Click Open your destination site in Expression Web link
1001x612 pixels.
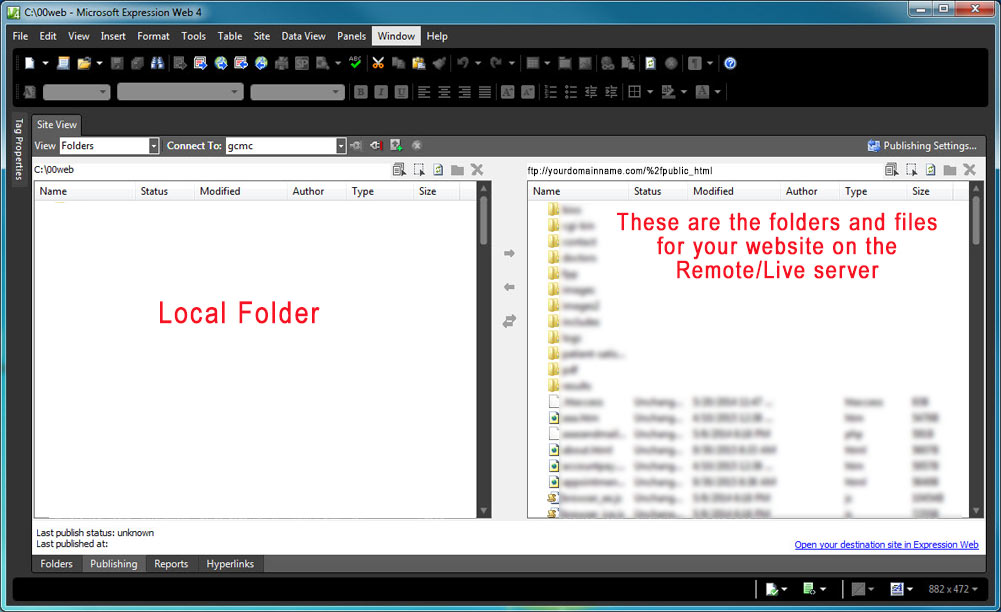tap(886, 545)
